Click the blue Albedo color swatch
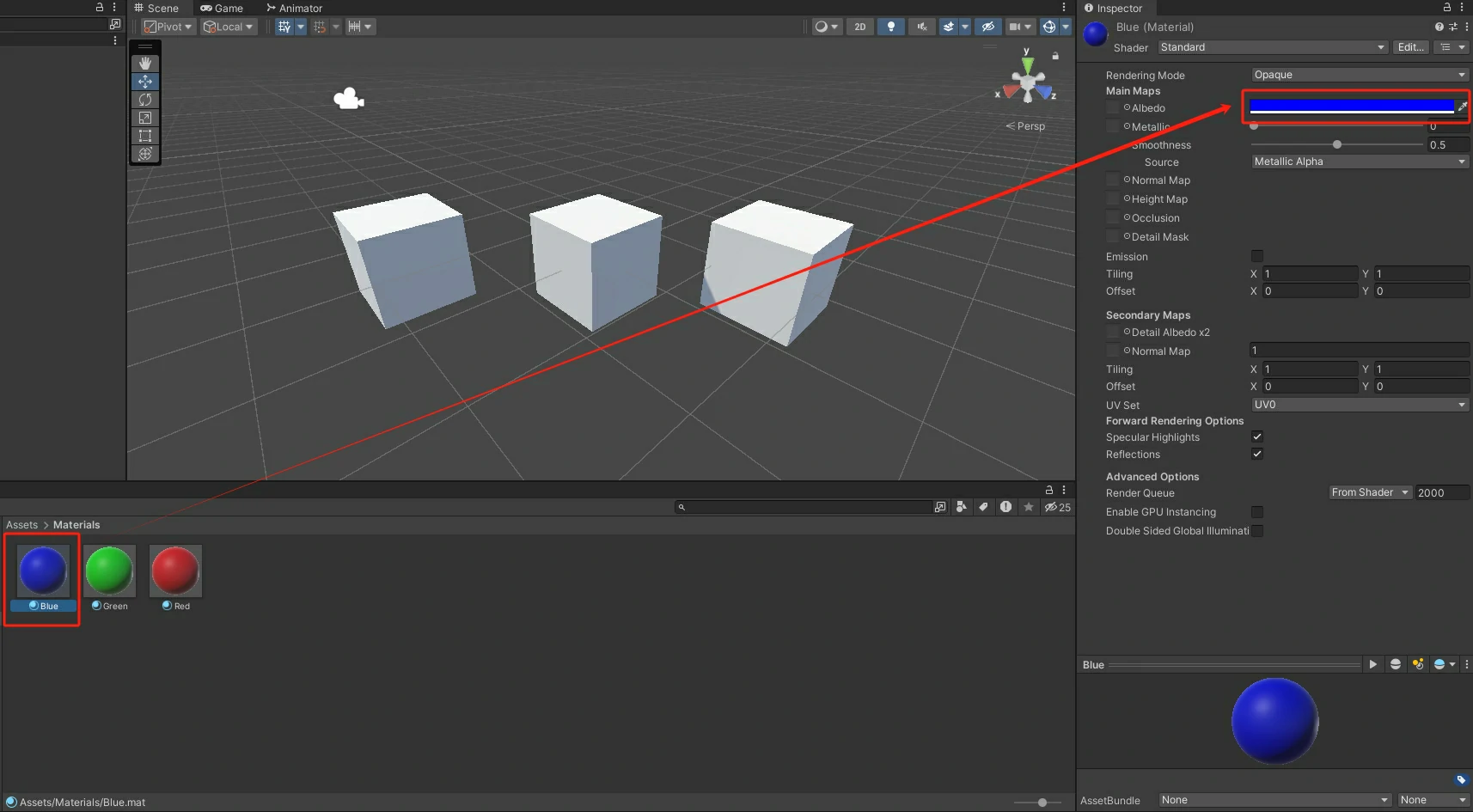The width and height of the screenshot is (1473, 812). [1351, 107]
